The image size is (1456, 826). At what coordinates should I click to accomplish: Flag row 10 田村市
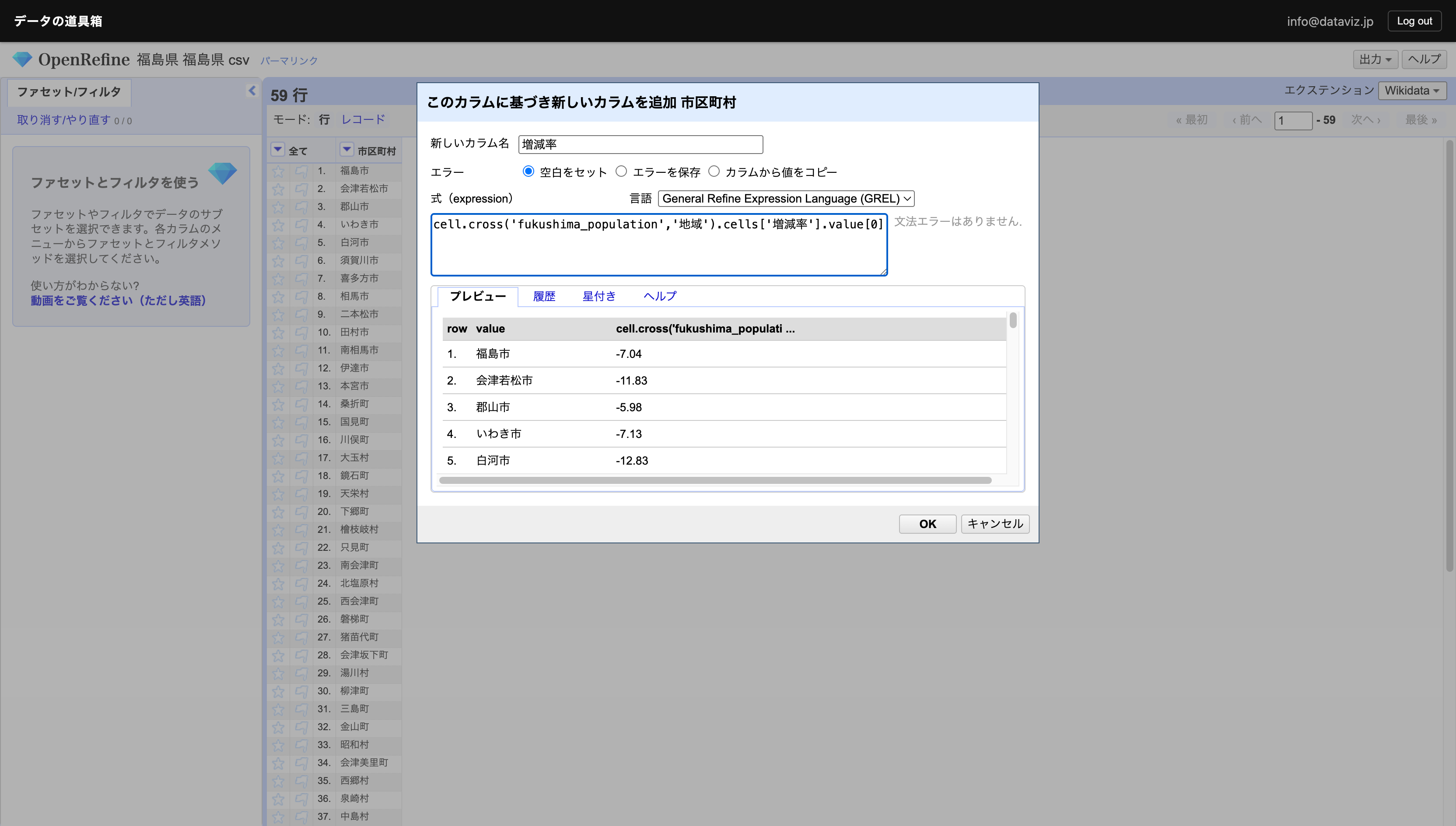click(x=301, y=332)
